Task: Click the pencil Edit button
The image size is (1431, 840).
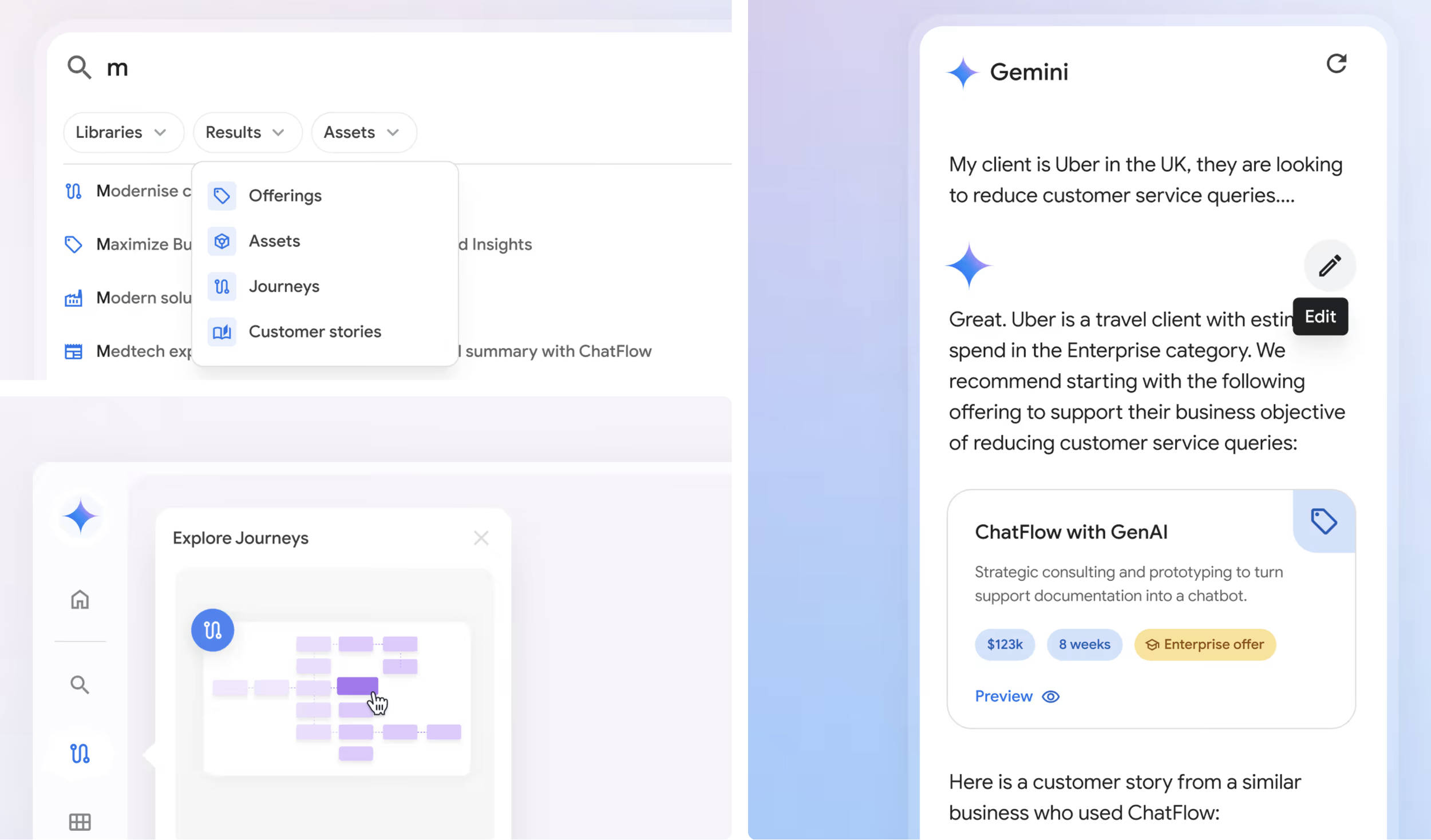Action: click(1330, 266)
